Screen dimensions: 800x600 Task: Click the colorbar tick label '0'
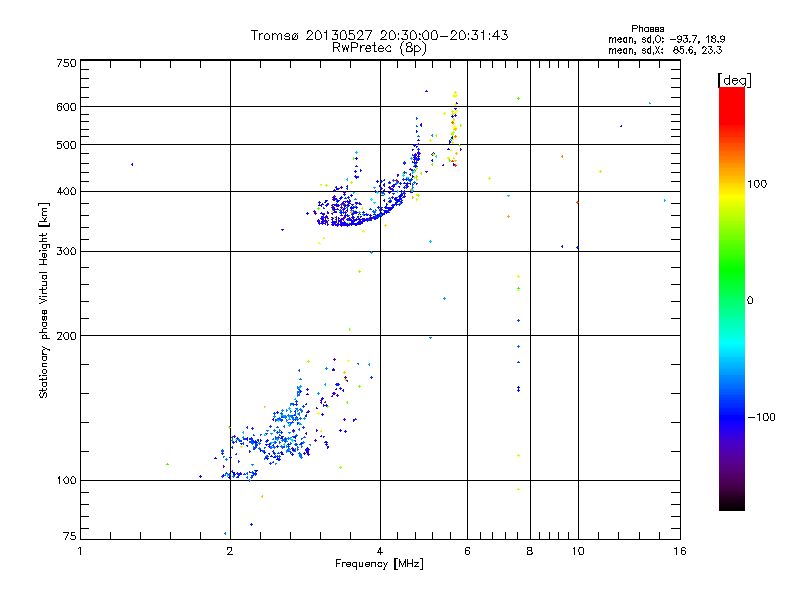750,301
